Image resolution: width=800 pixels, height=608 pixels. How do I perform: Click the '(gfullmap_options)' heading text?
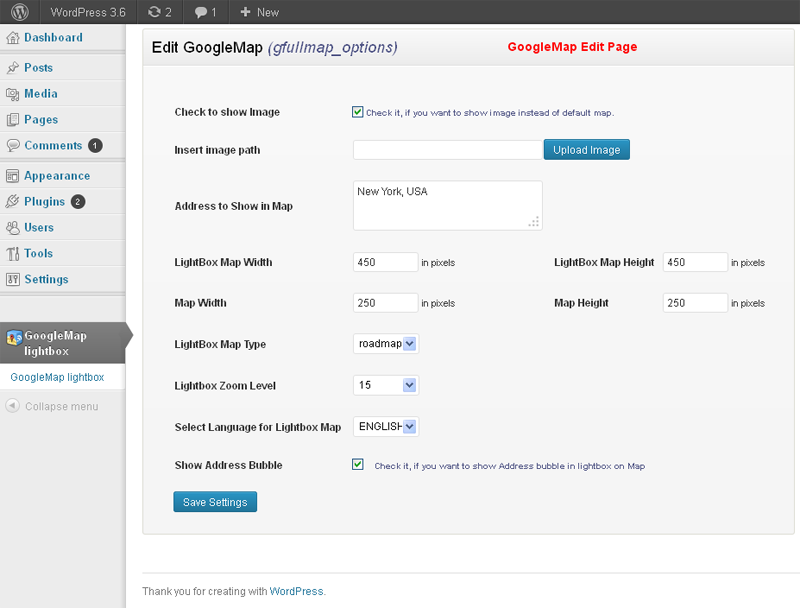(332, 48)
